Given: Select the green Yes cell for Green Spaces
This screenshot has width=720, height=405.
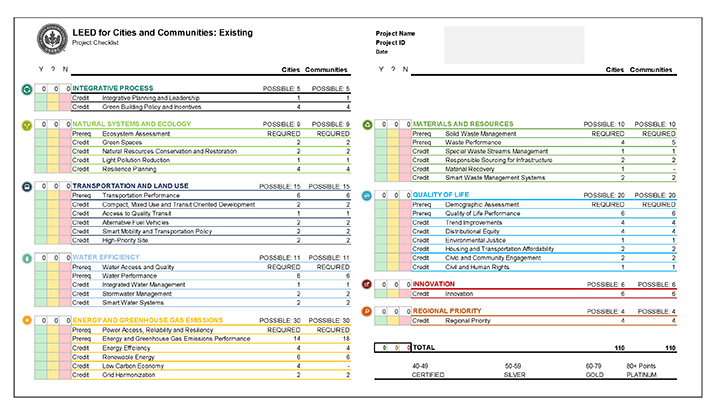Looking at the screenshot, I should click(x=40, y=143).
